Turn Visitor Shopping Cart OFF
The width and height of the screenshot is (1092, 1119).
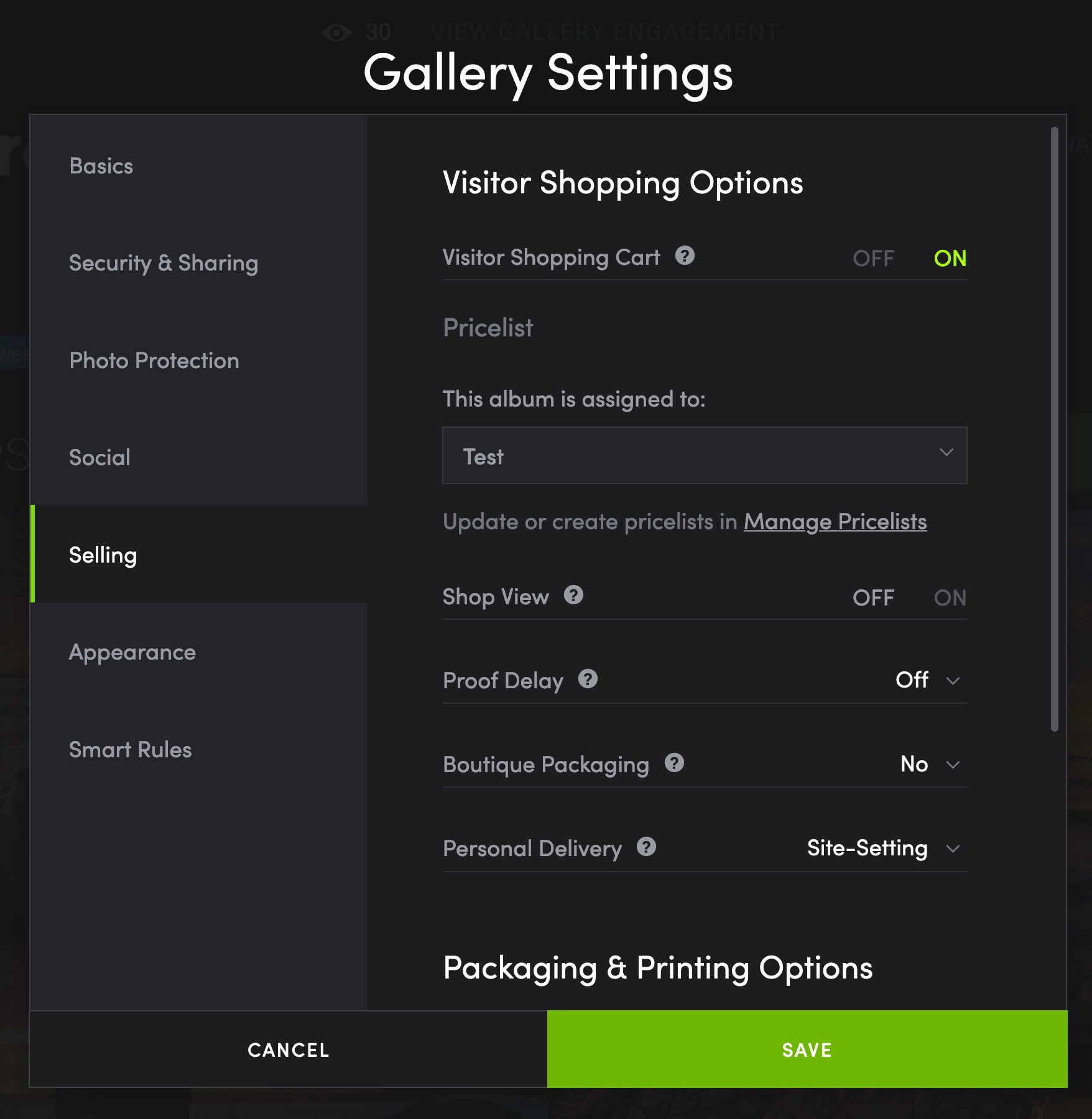coord(873,259)
